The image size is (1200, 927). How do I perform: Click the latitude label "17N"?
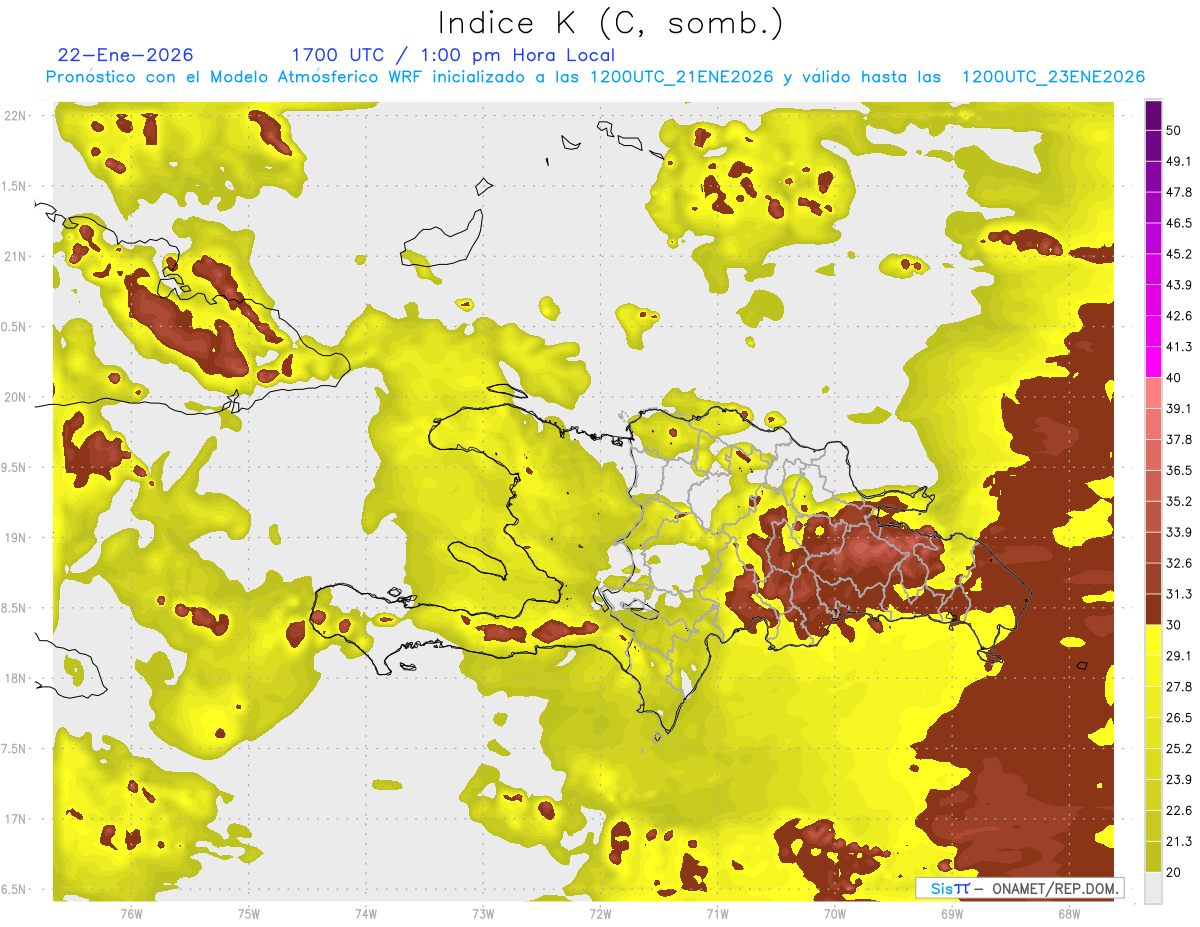(x=16, y=819)
